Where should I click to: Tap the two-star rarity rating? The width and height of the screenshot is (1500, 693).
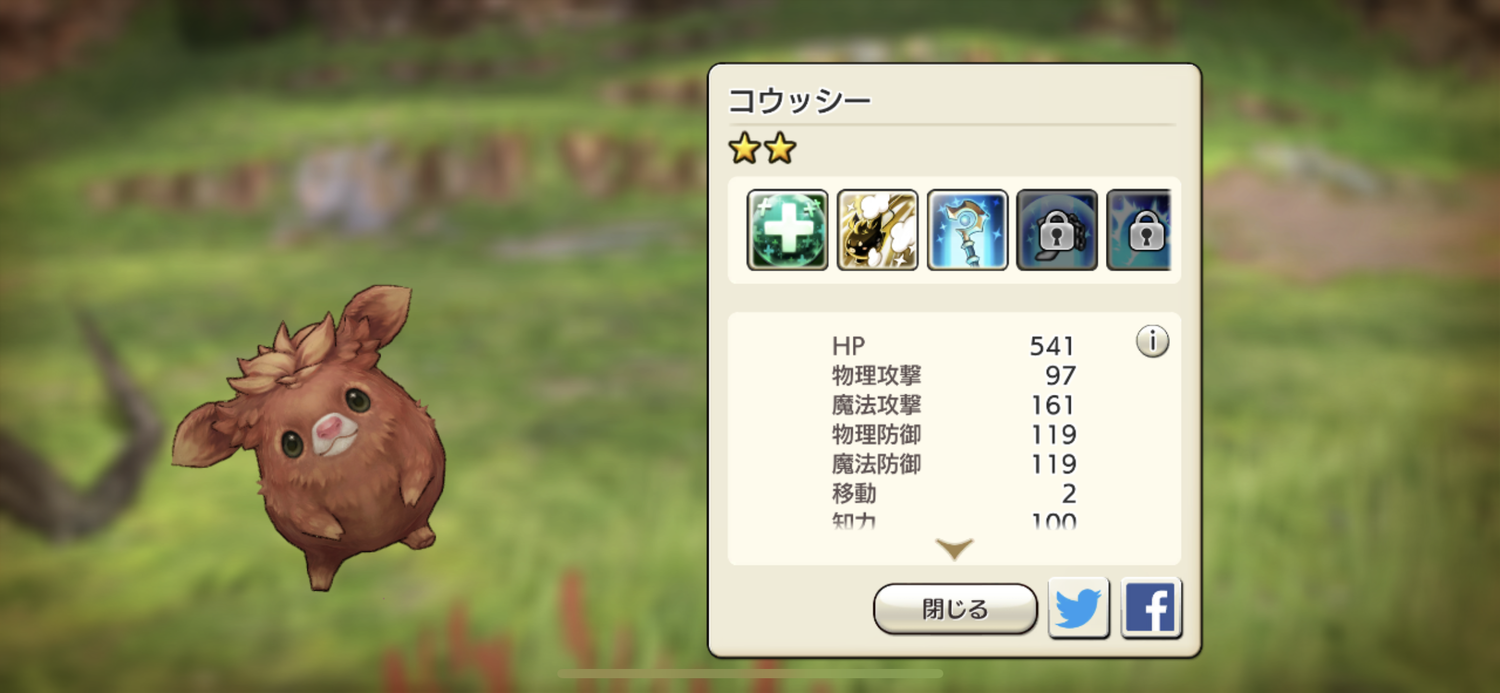tap(762, 149)
